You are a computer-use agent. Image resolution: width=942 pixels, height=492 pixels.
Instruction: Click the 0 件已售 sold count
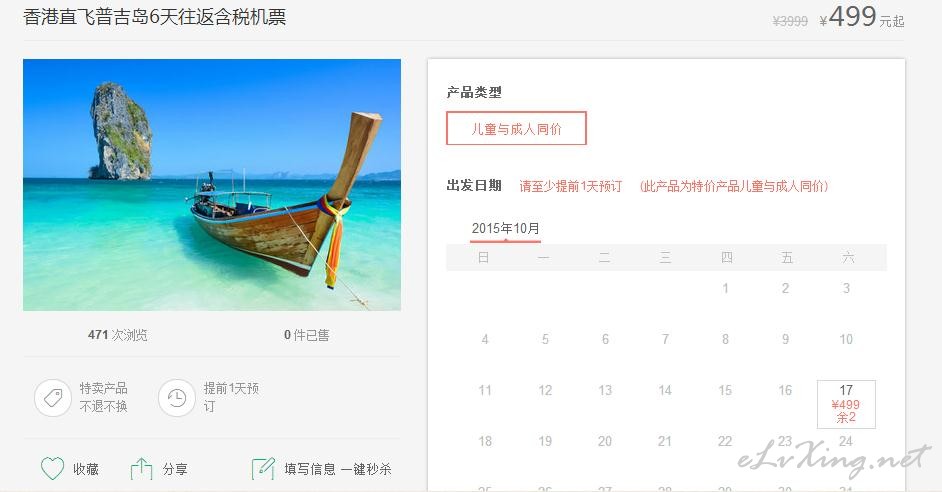tap(306, 335)
